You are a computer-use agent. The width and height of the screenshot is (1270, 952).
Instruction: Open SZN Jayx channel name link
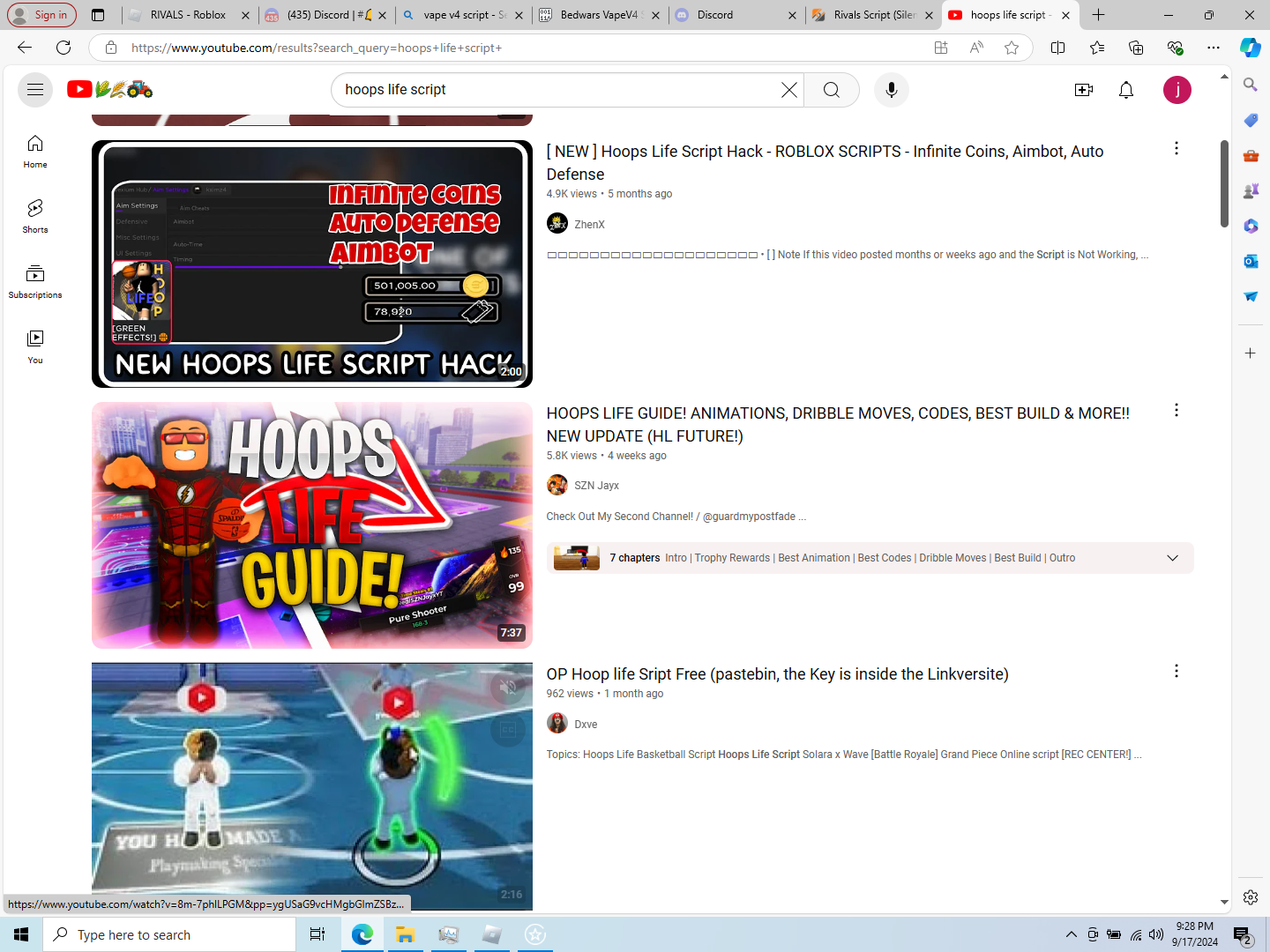click(597, 486)
